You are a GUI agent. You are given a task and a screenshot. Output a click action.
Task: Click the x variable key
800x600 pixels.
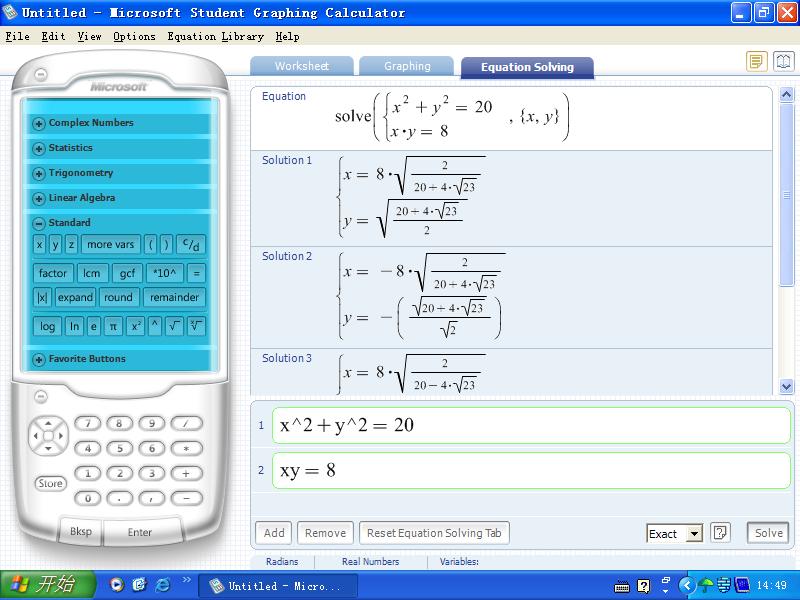(40, 244)
